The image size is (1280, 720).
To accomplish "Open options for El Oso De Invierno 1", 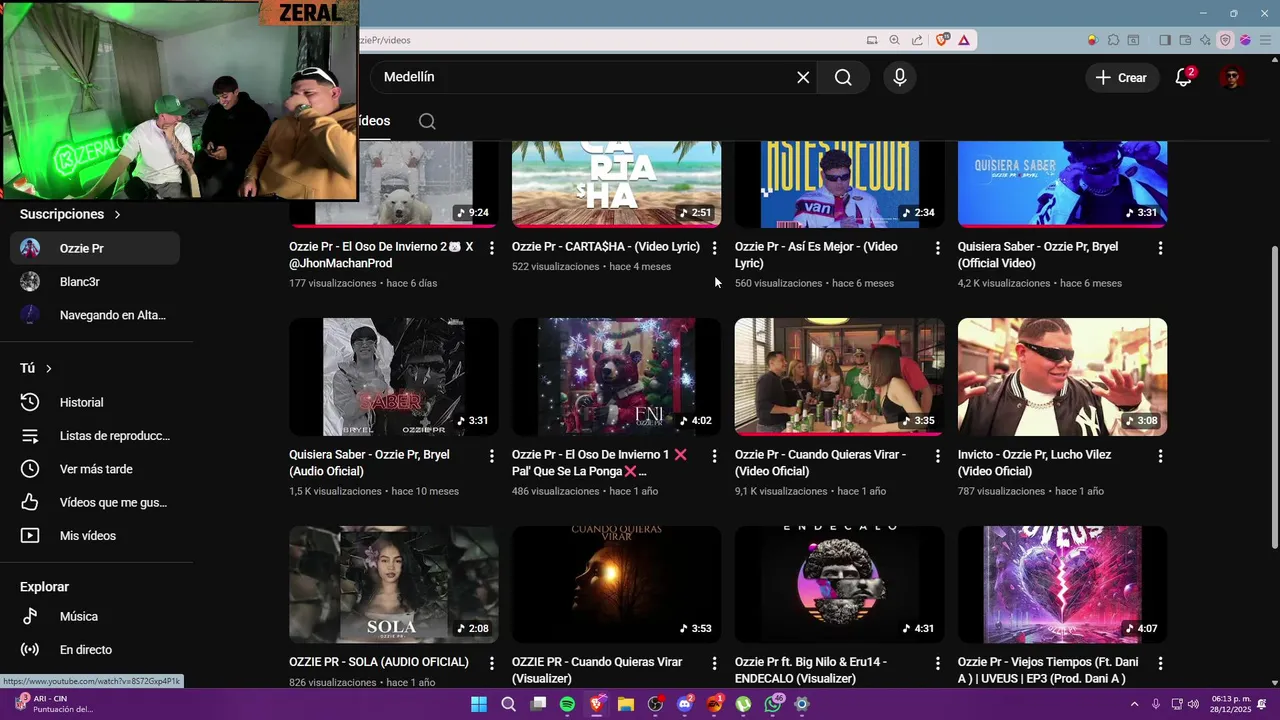I will [714, 456].
